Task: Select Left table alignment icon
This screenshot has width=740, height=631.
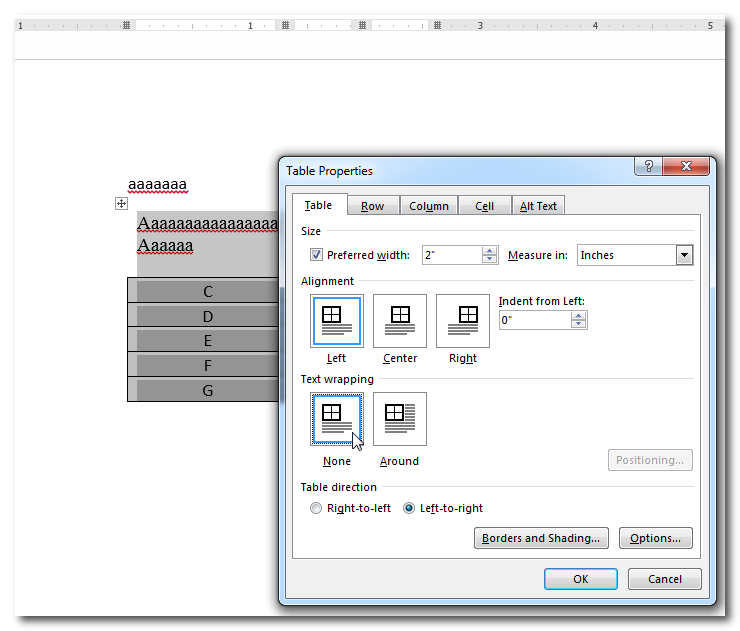Action: [337, 320]
